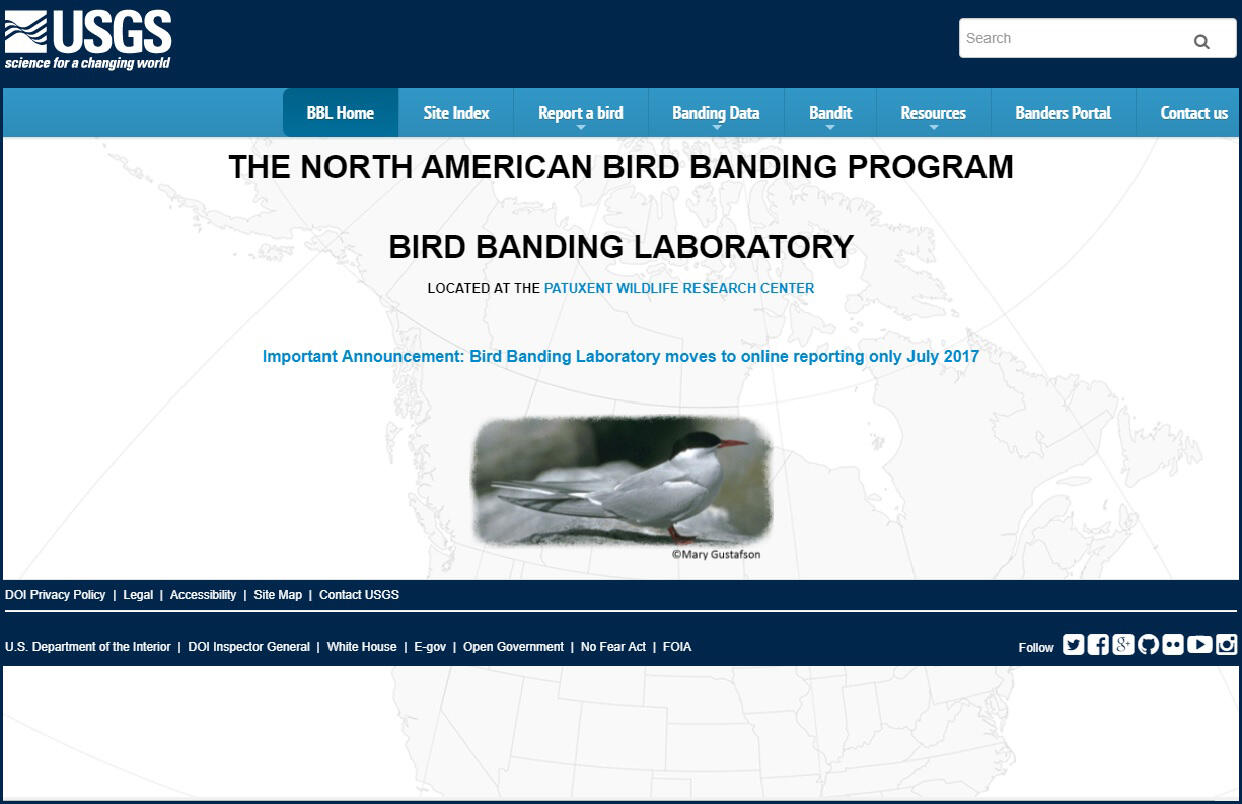Viewport: 1242px width, 804px height.
Task: Select the Instagram icon
Action: (1225, 645)
